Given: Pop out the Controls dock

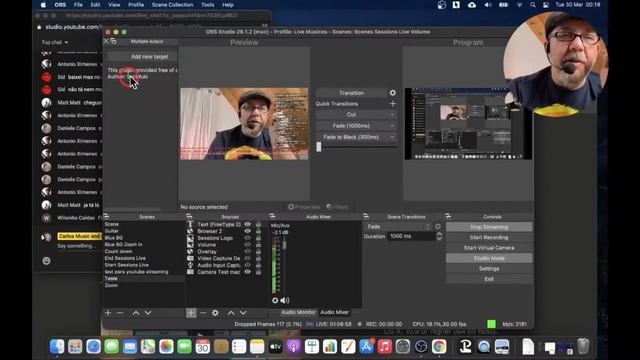Looking at the screenshot, I should tap(448, 216).
